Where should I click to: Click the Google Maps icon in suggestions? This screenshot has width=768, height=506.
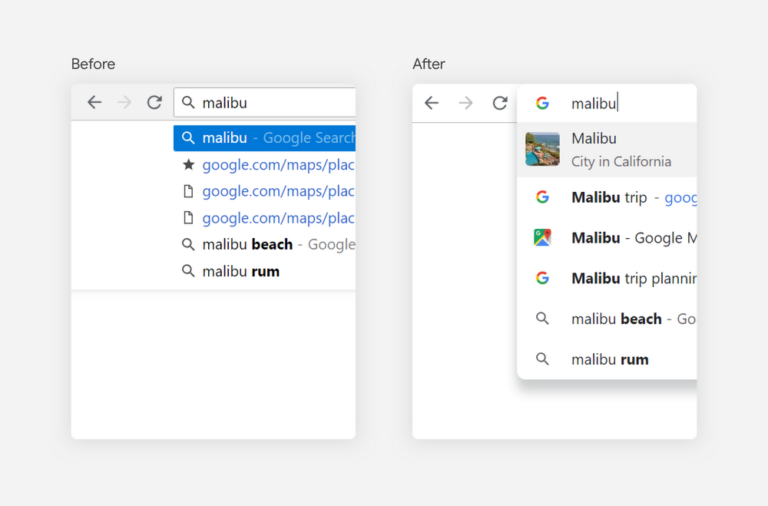click(x=542, y=237)
